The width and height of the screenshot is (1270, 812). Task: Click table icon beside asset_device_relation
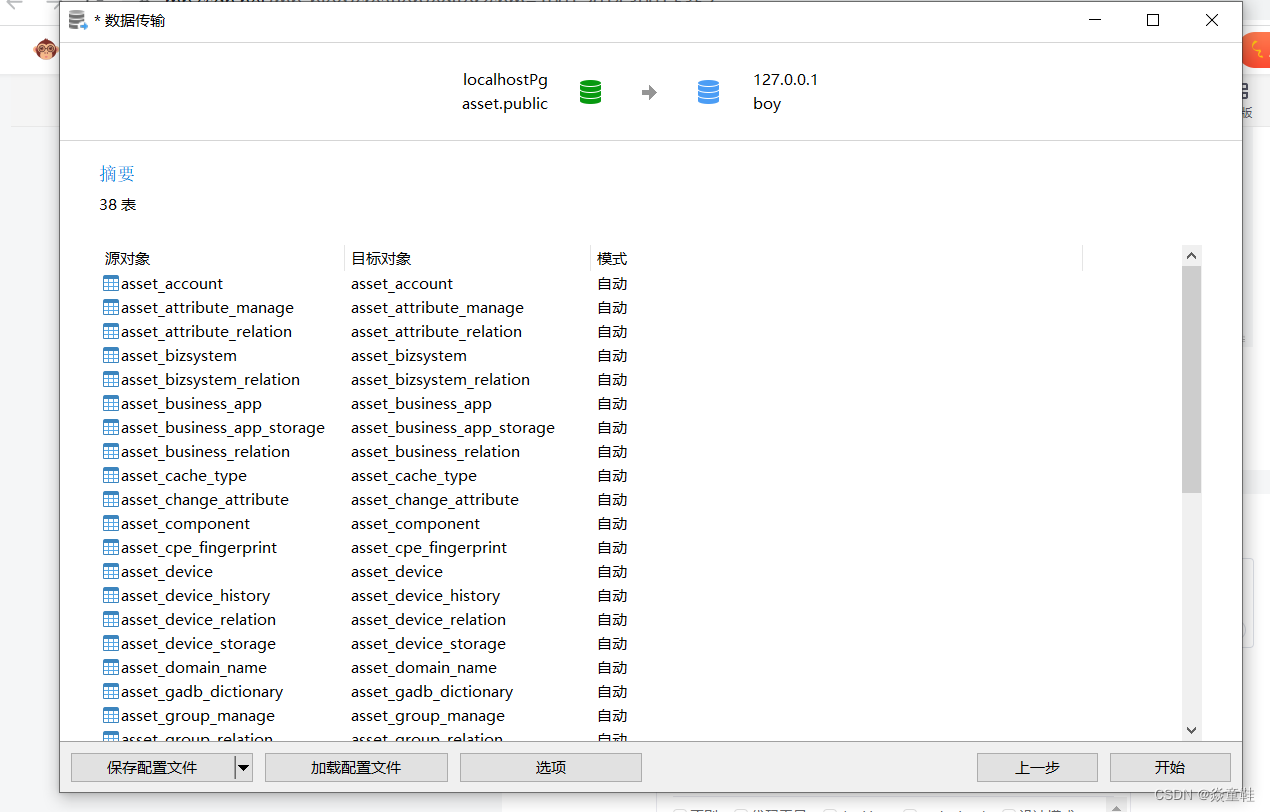[x=111, y=620]
